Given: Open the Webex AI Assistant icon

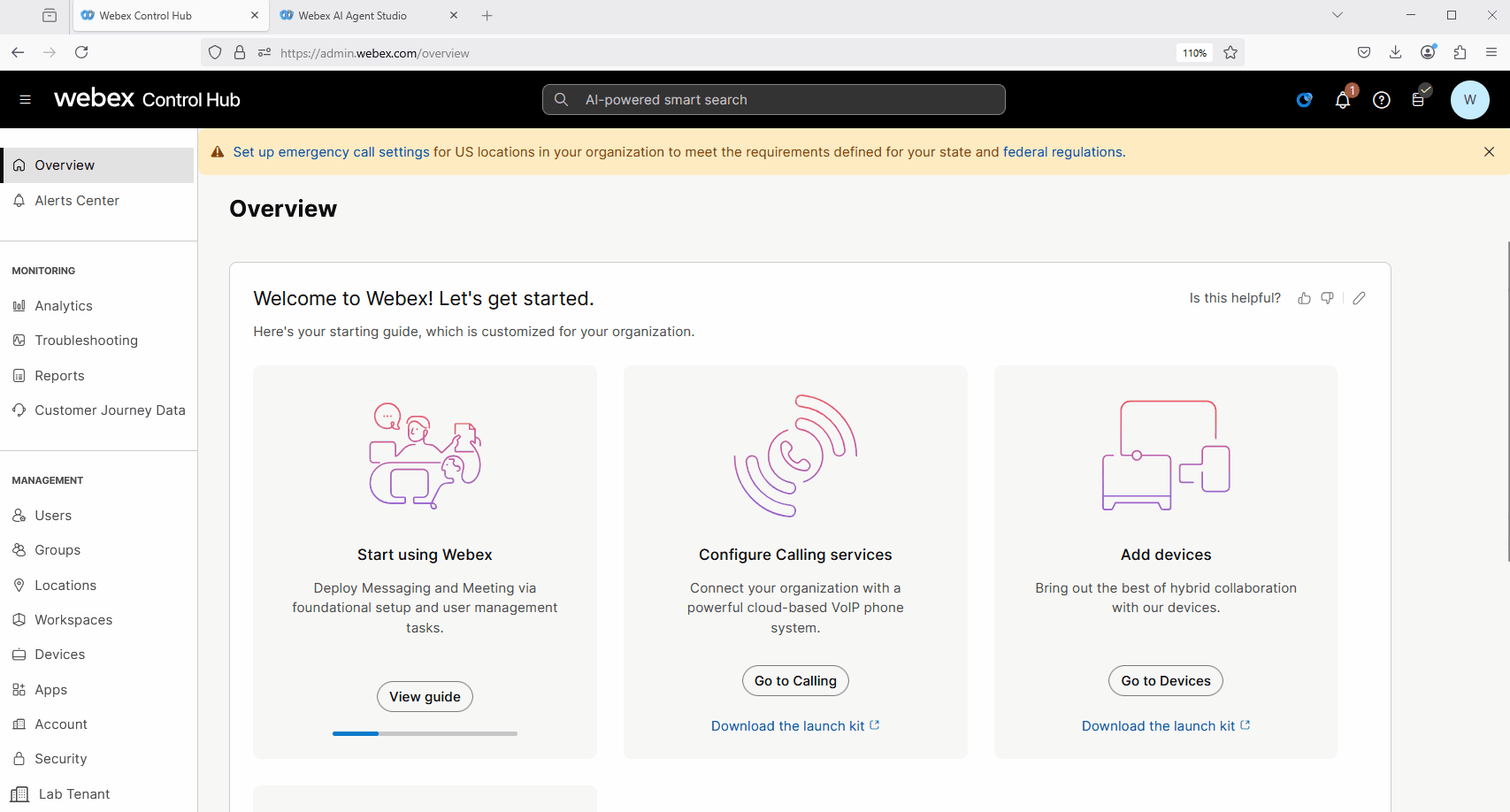Looking at the screenshot, I should [x=1304, y=100].
